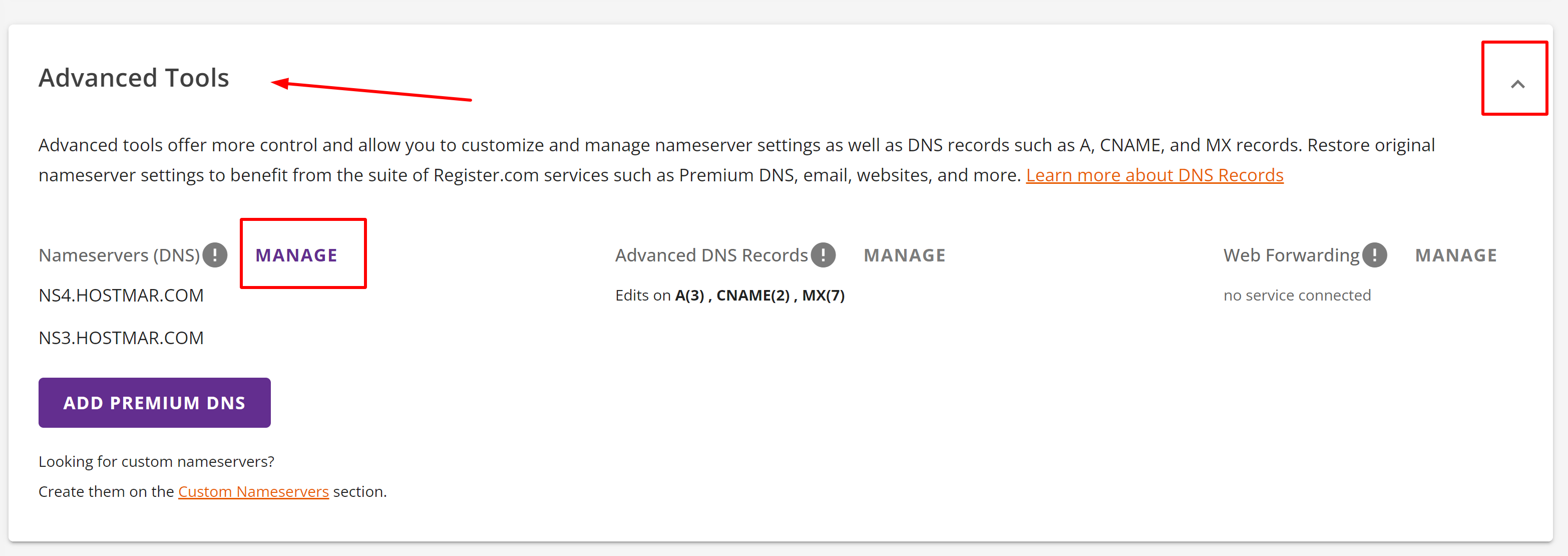Open Learn more about DNS Records link

pos(1154,175)
